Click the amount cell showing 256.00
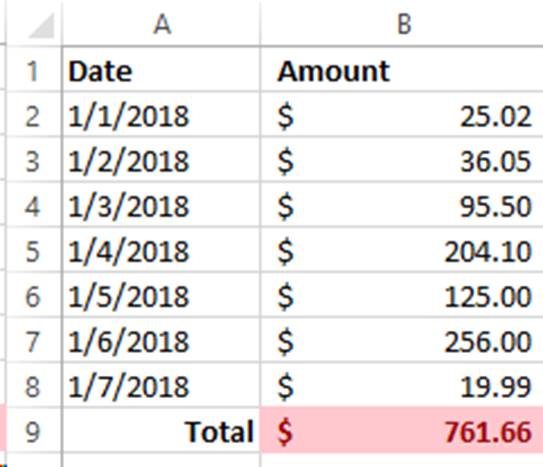543x467 pixels. 402,340
